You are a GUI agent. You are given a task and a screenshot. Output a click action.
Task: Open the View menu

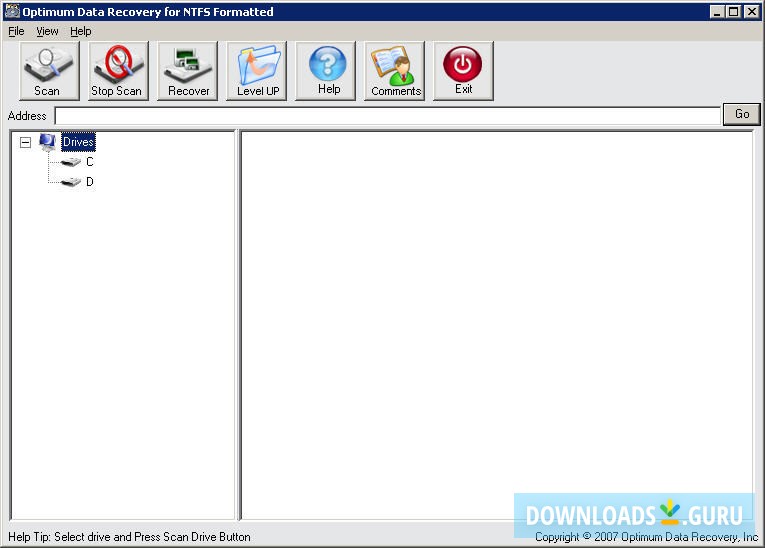[x=47, y=31]
